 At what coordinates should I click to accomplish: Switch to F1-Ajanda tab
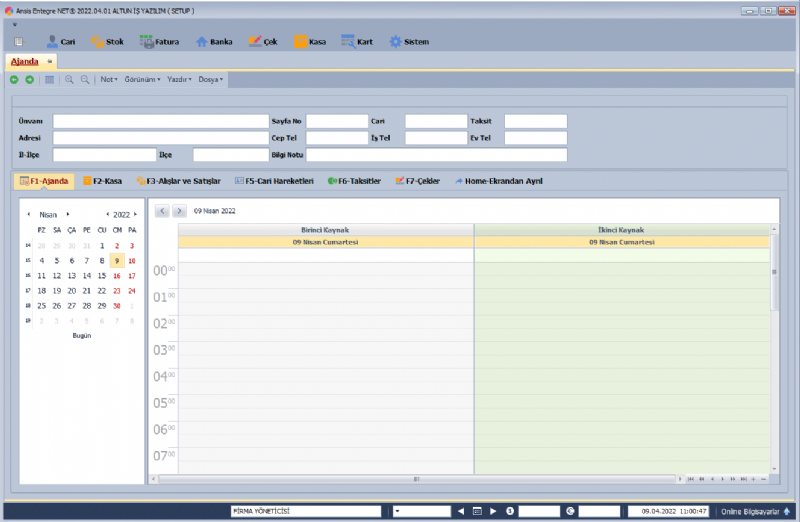tap(44, 181)
